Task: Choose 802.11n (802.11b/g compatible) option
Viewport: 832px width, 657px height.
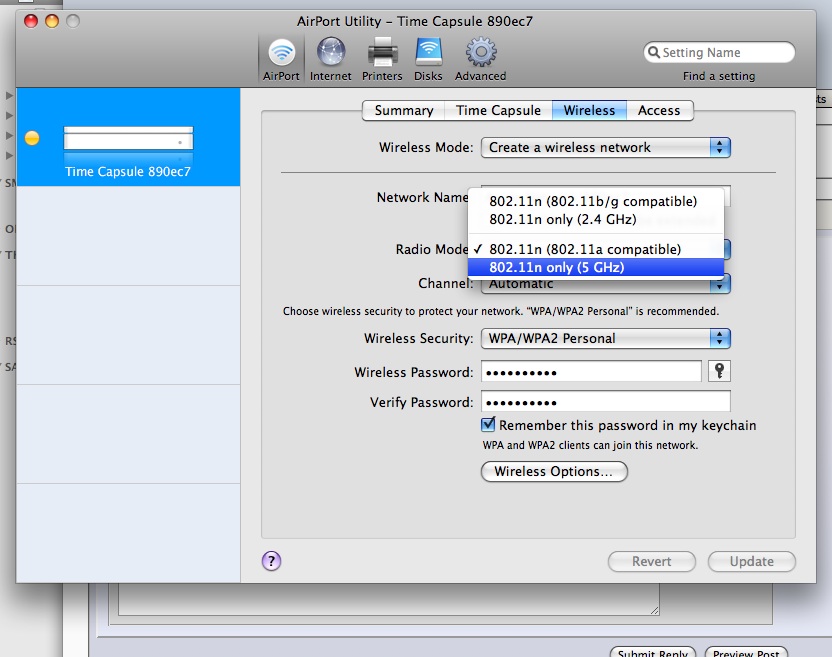Action: 596,201
